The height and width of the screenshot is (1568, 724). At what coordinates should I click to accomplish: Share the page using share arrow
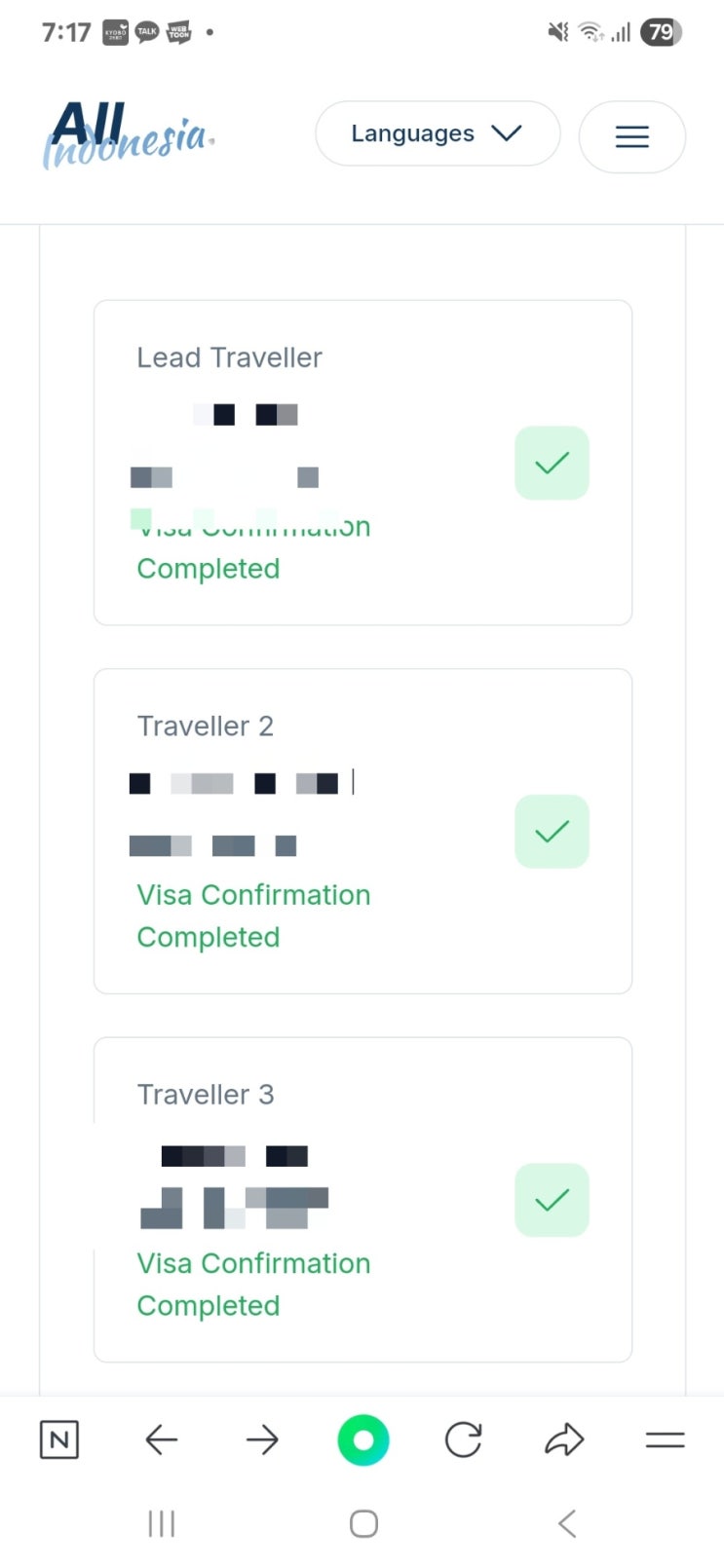564,1439
